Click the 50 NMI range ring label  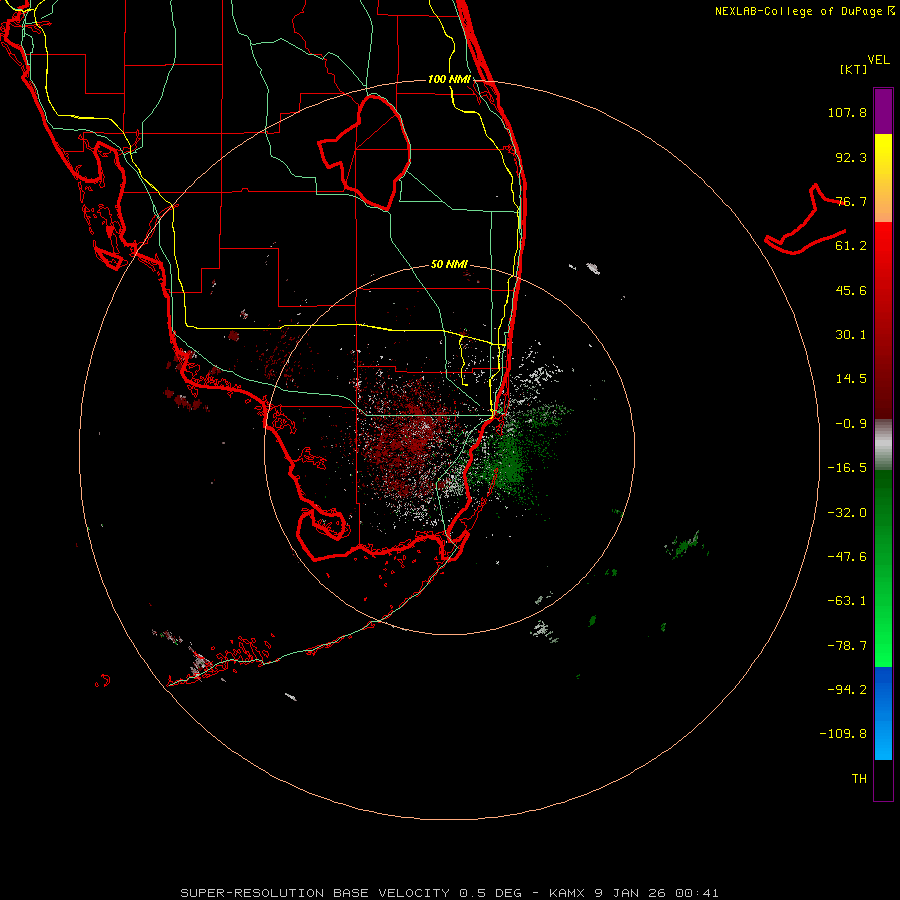coord(449,265)
